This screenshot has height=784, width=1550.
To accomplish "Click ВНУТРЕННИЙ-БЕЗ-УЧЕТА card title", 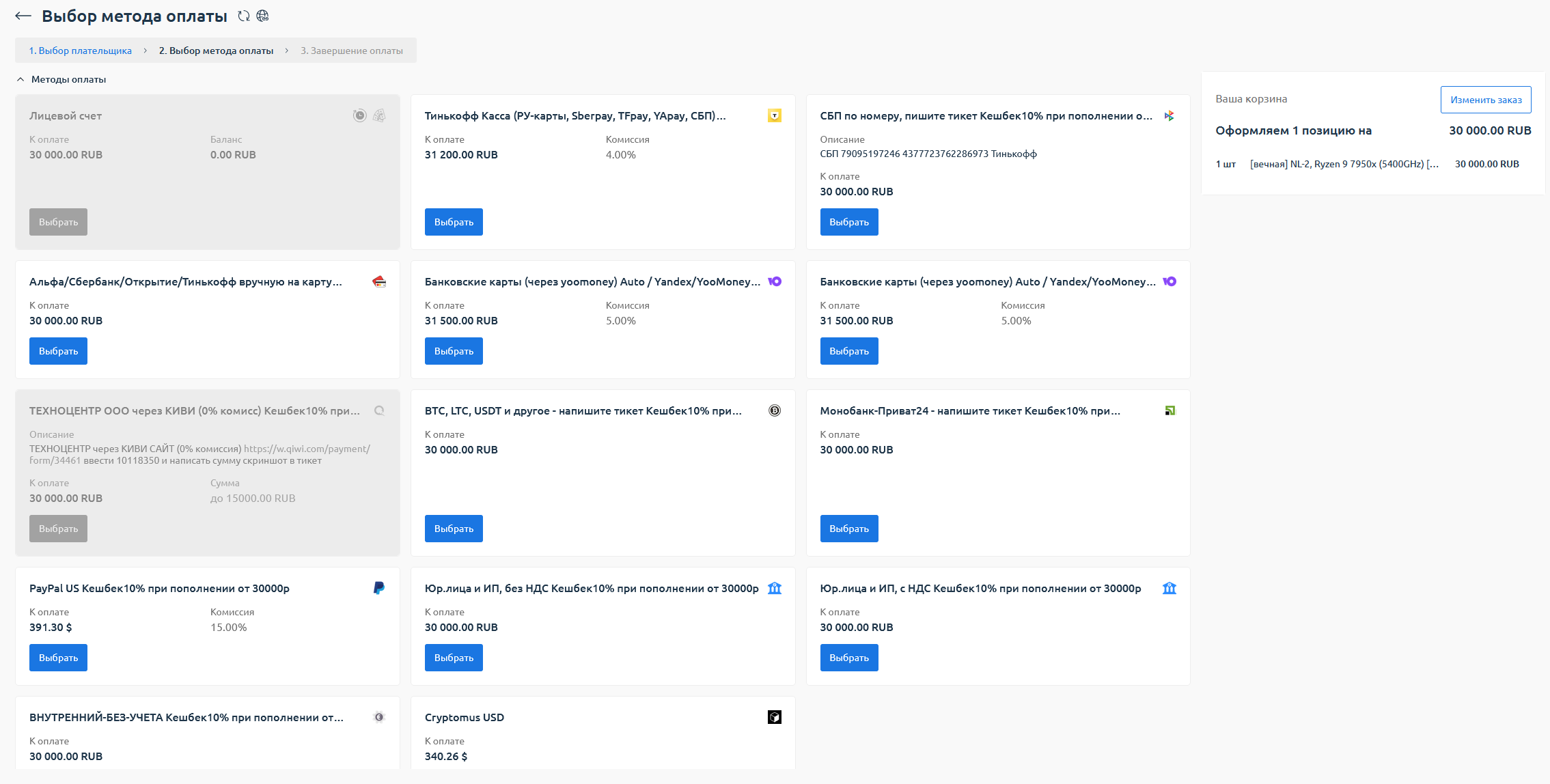I will 186,717.
